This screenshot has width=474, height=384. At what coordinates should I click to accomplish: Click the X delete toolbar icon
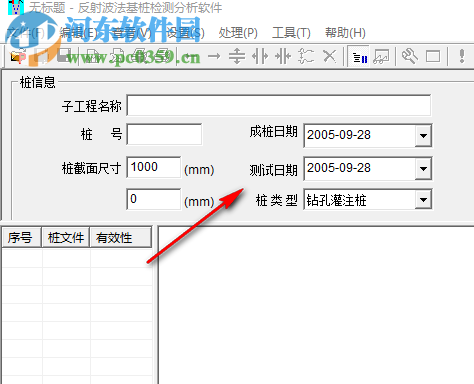329,56
